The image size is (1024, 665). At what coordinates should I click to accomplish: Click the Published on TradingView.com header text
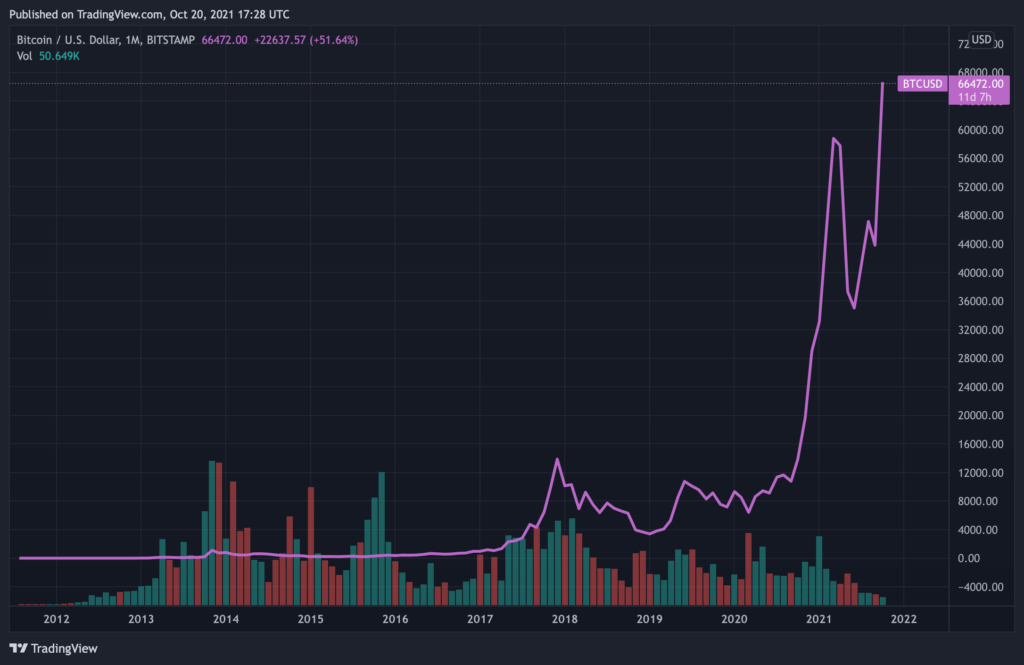coord(149,14)
